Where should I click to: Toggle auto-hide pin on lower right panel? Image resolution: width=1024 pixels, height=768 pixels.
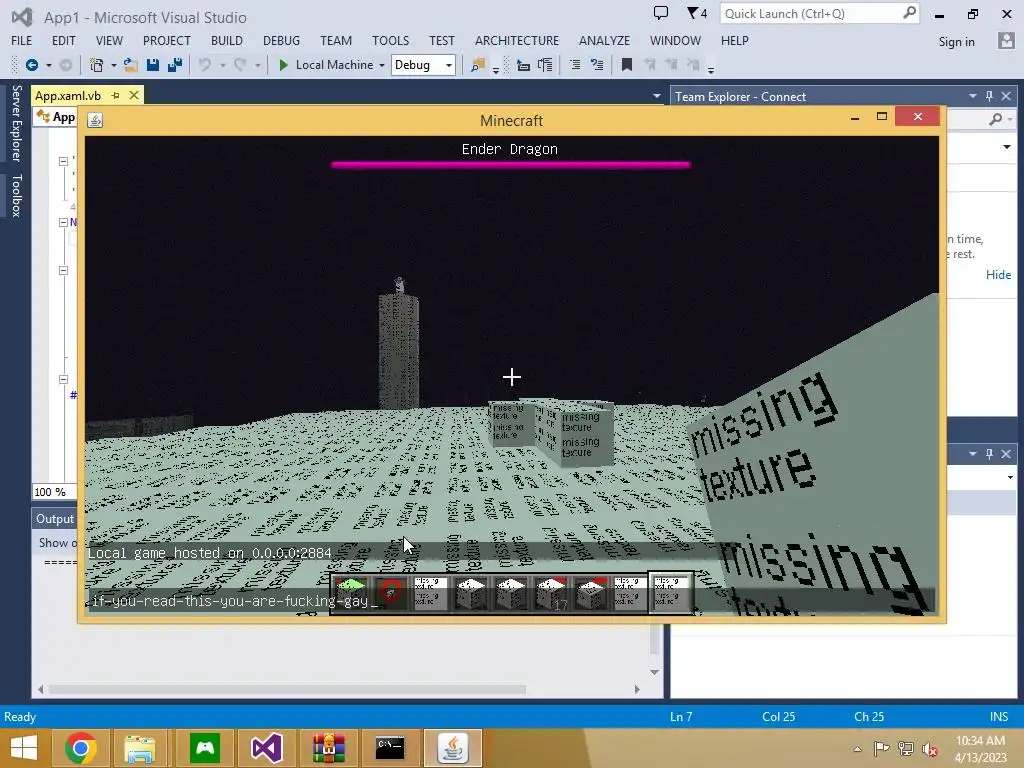989,453
